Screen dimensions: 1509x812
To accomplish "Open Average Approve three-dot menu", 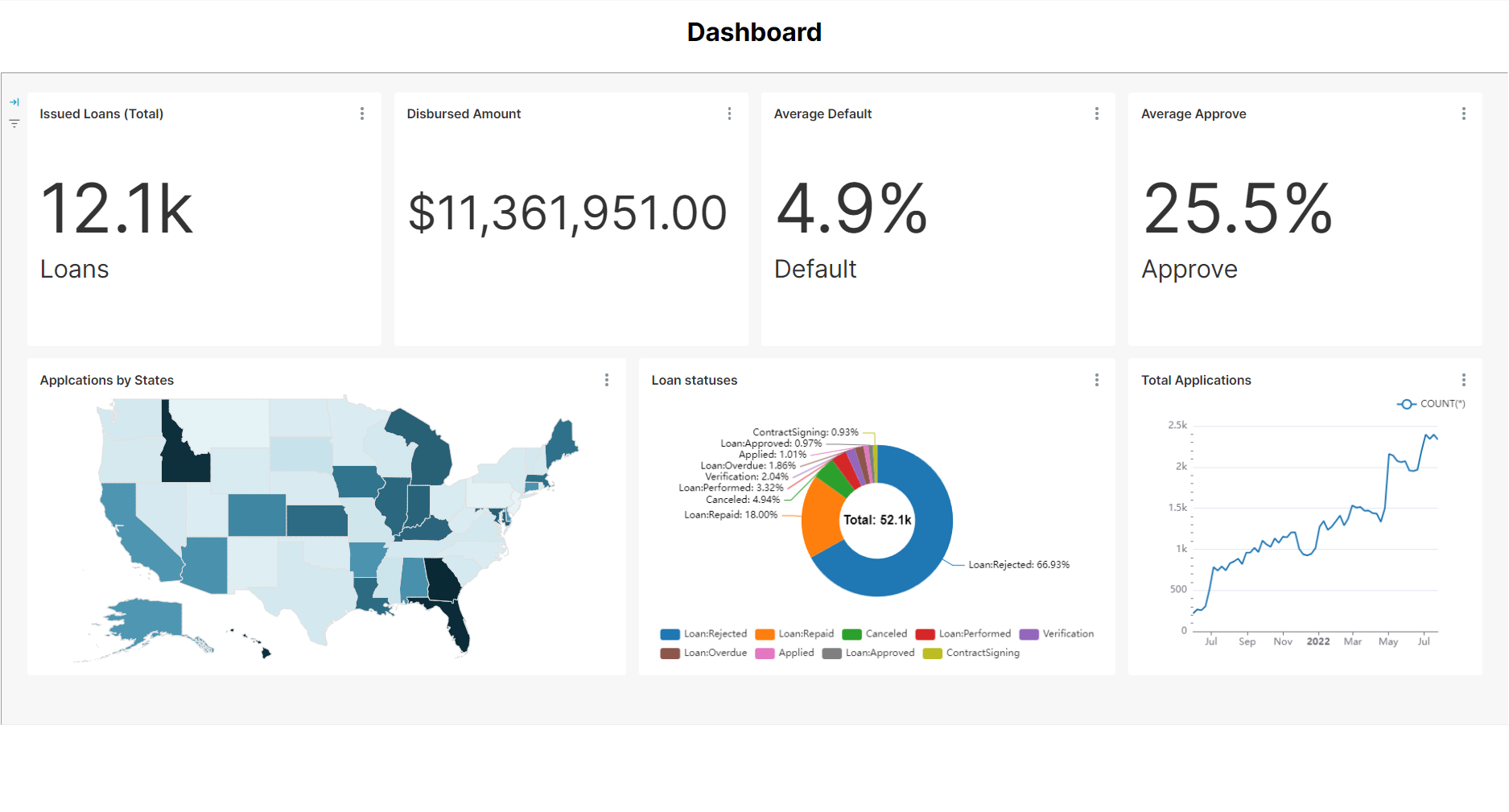I will 1463,113.
